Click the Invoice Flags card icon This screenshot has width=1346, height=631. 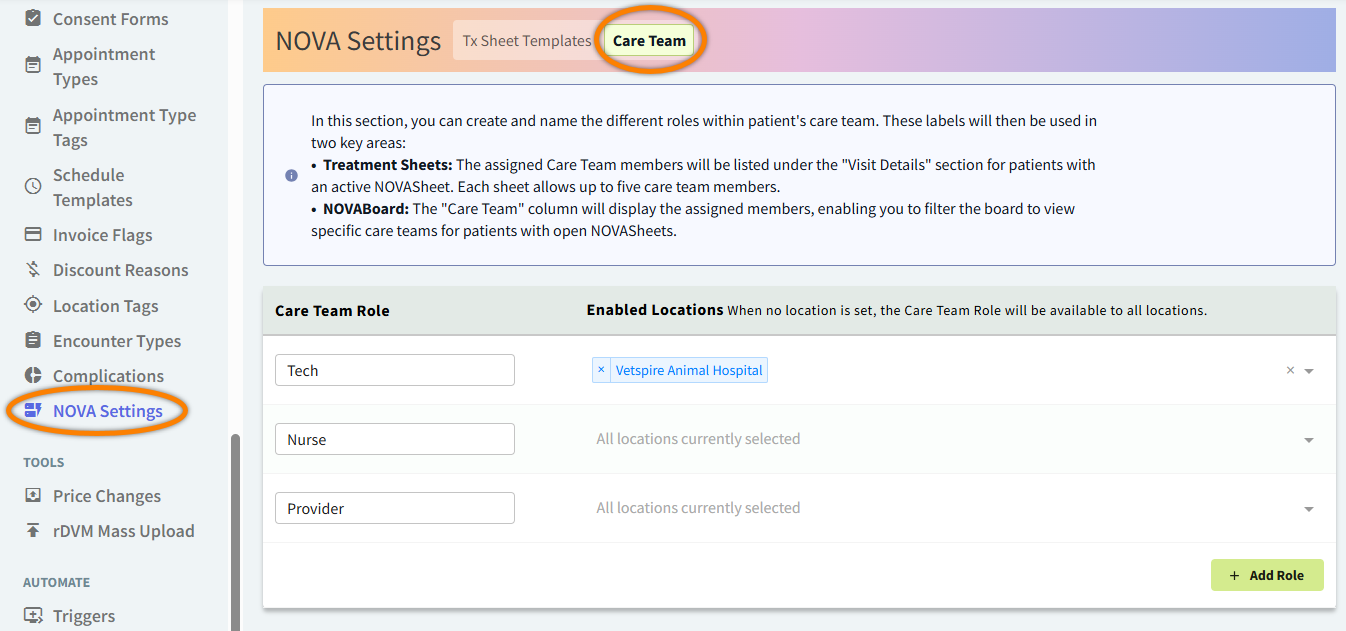coord(33,235)
